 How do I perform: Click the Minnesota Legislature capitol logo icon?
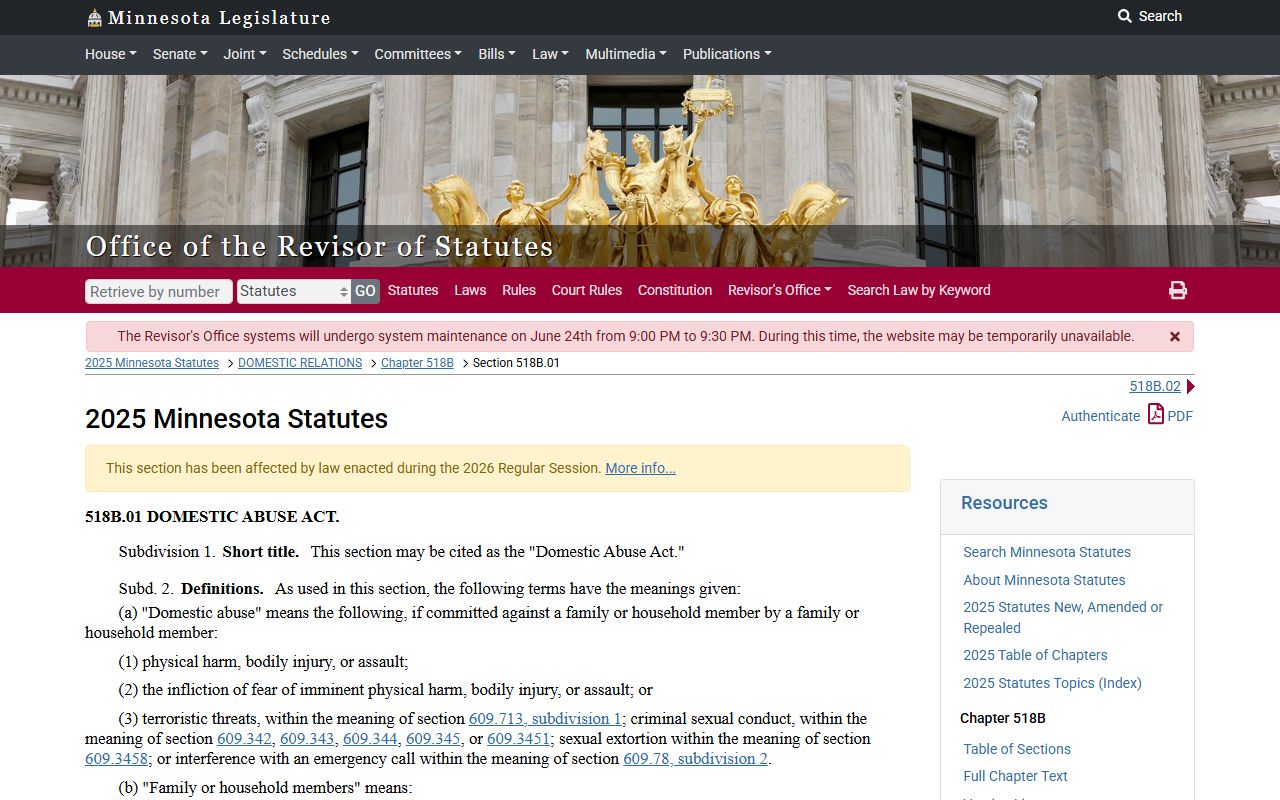(94, 17)
